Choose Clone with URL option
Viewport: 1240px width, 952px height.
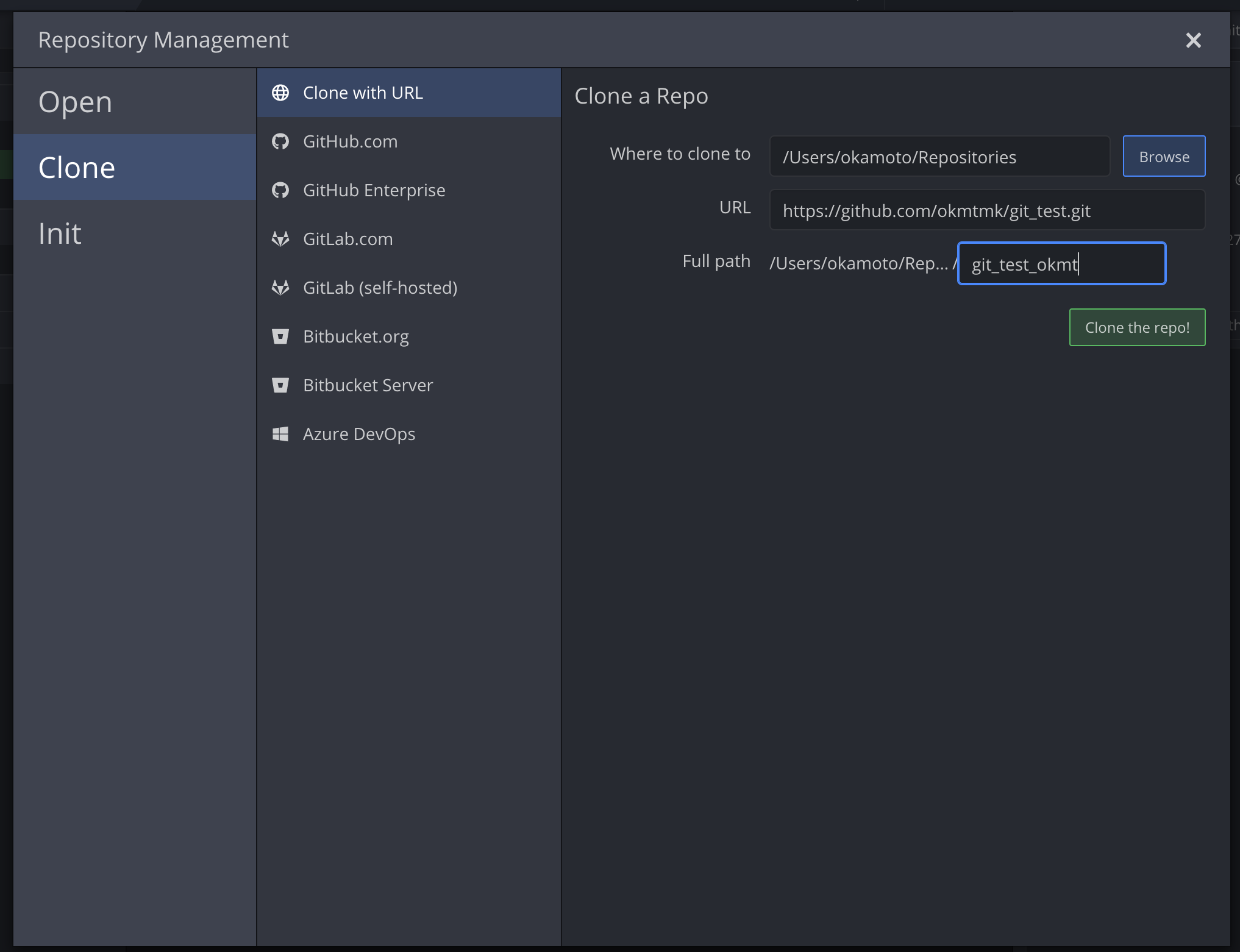point(408,93)
